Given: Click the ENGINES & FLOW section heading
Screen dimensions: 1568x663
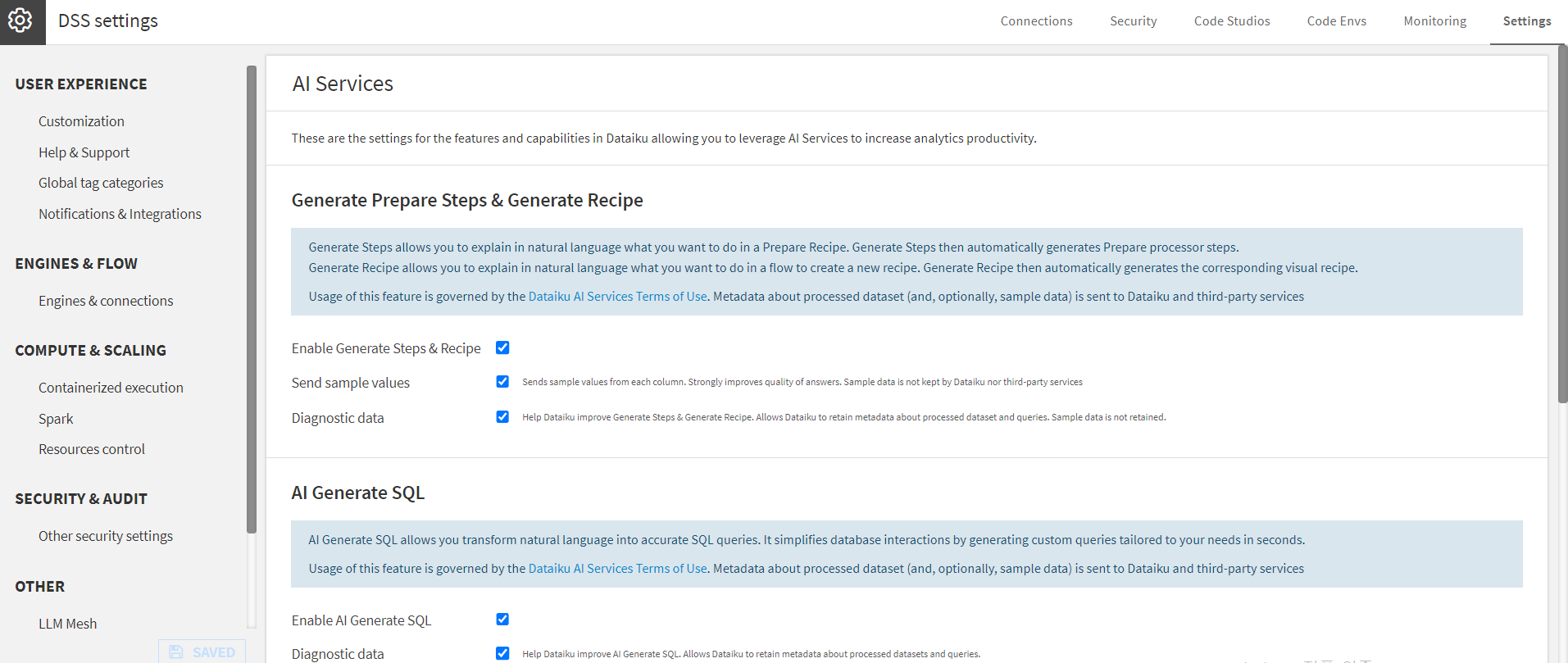Looking at the screenshot, I should (x=76, y=264).
